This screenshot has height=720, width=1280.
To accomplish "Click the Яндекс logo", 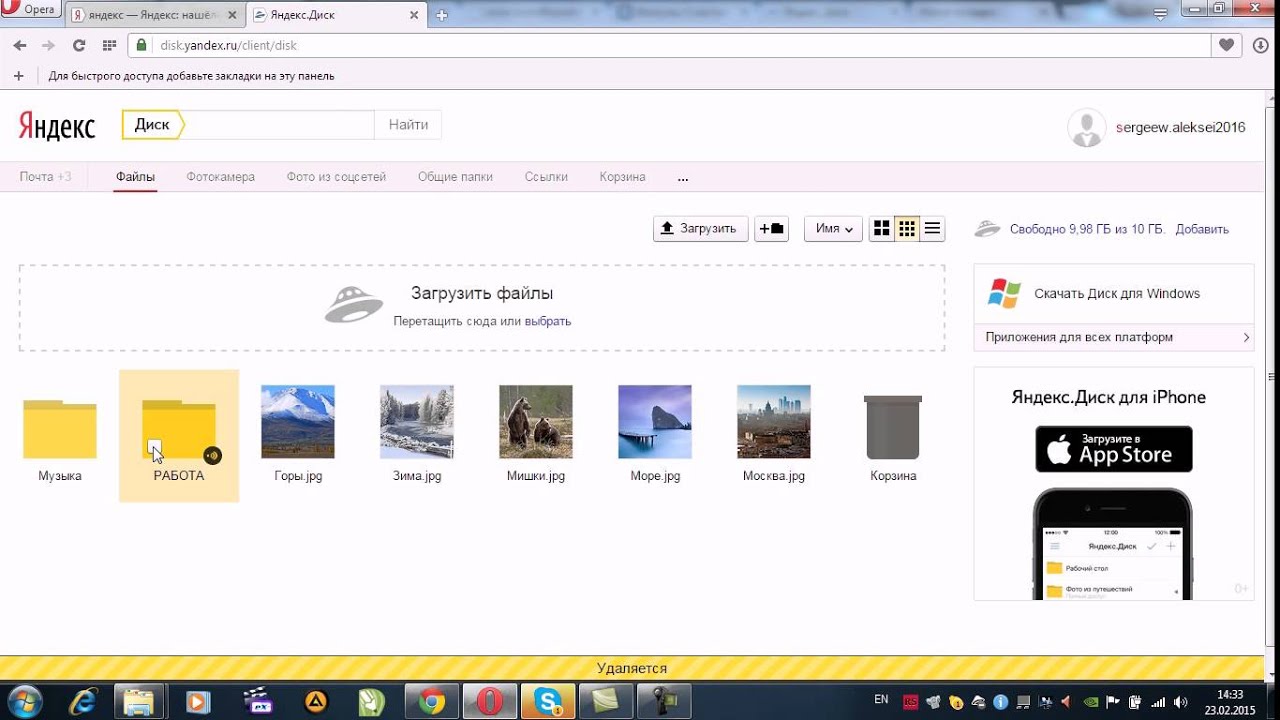I will 57,126.
